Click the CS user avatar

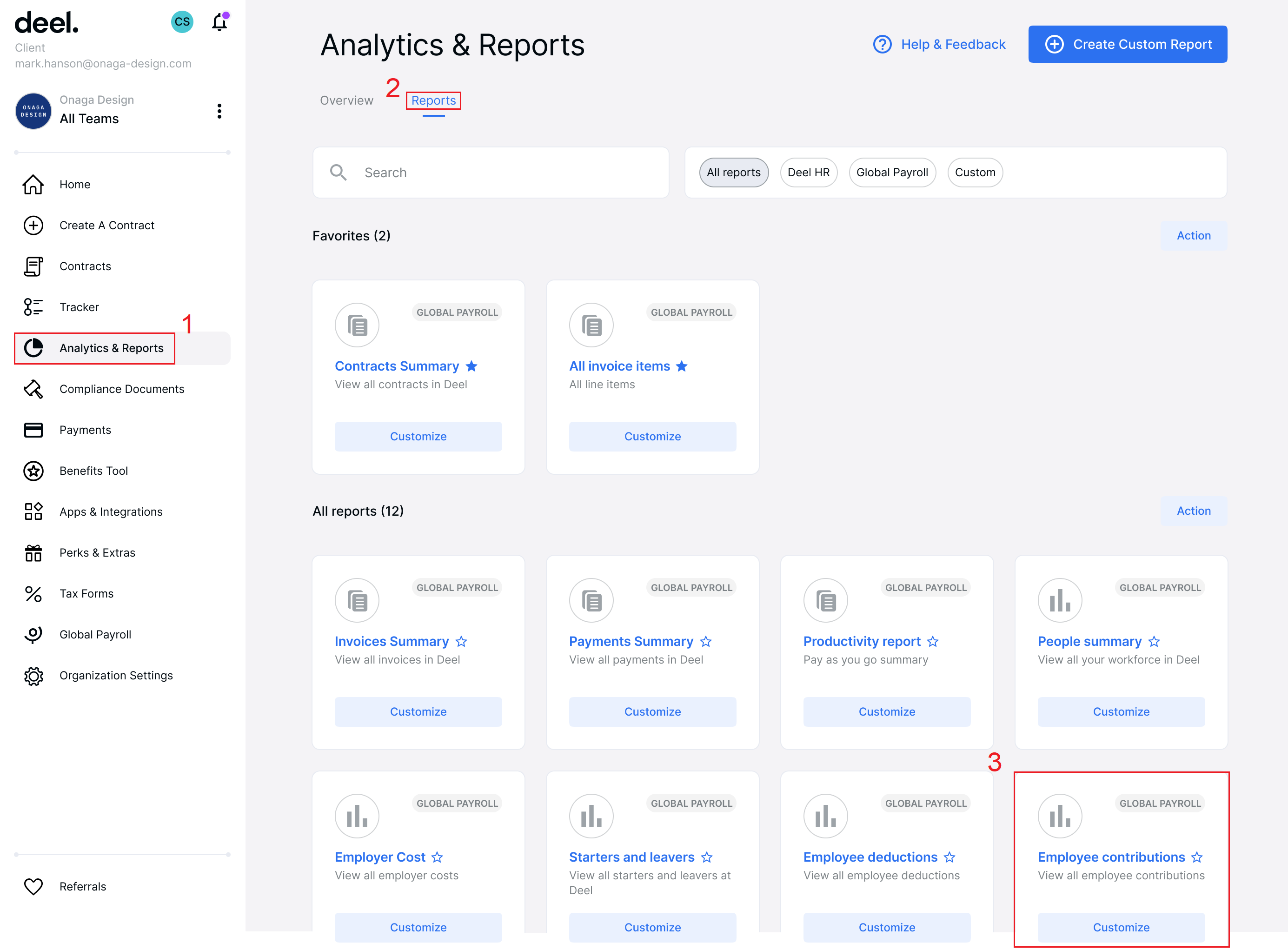[x=182, y=22]
